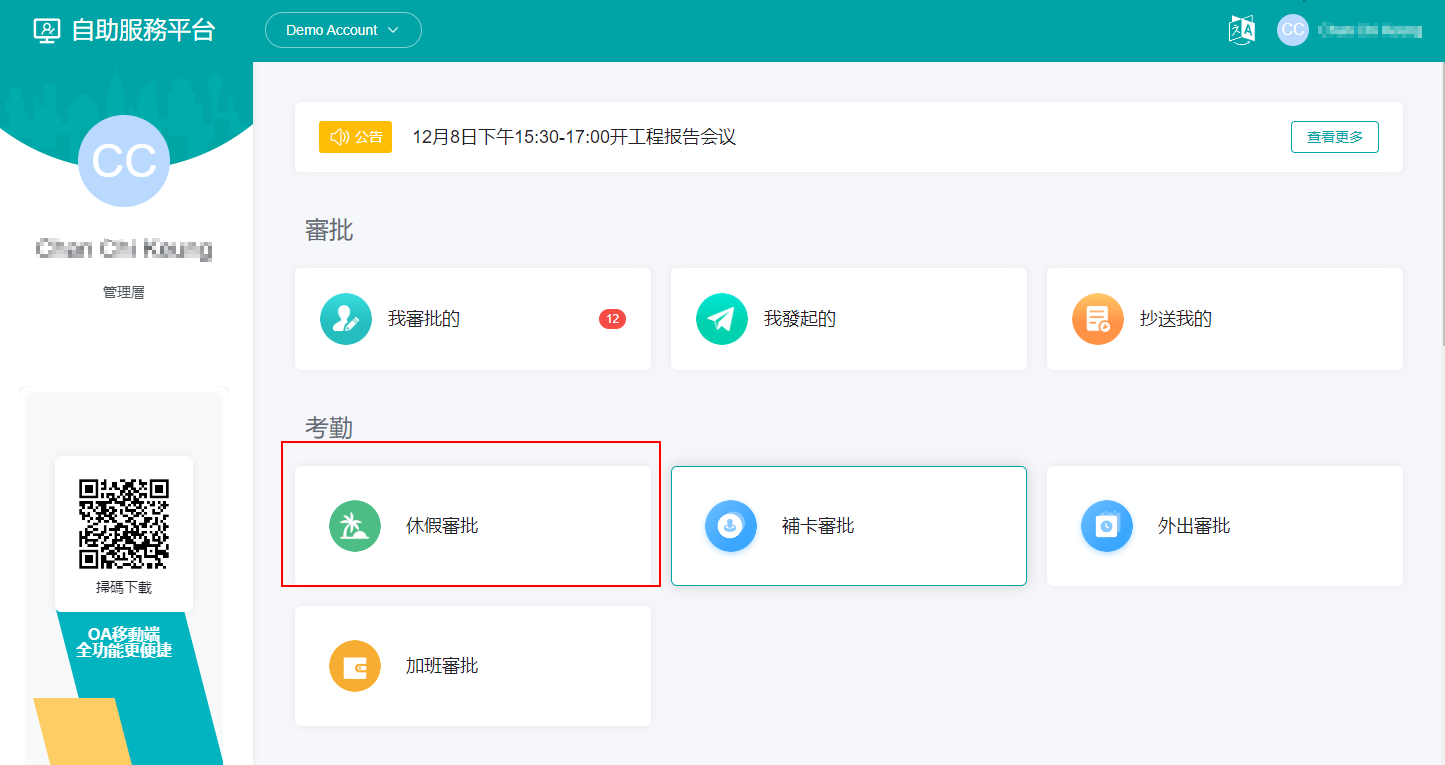Click the profile name under the avatar
The image size is (1445, 765).
pos(124,249)
